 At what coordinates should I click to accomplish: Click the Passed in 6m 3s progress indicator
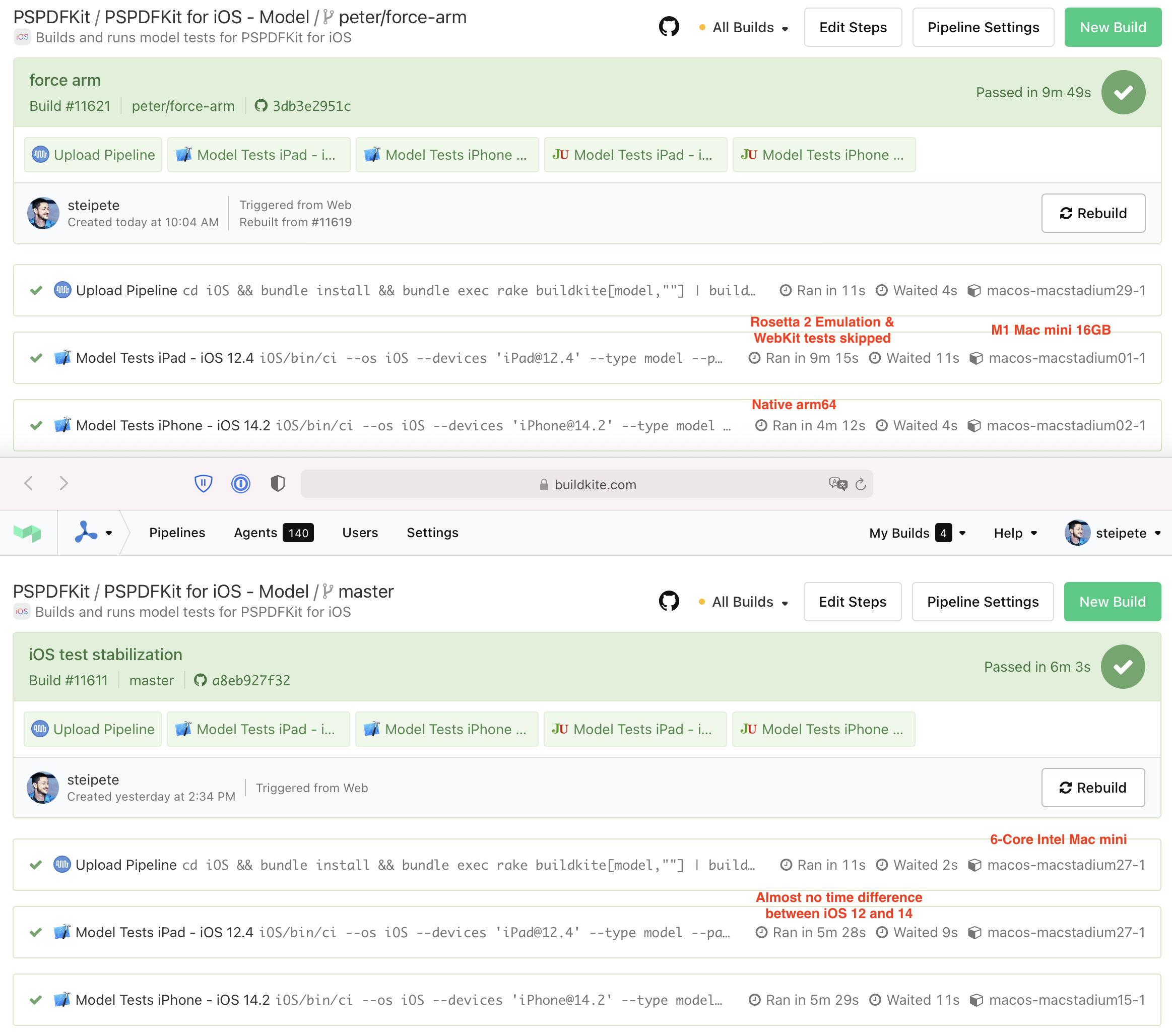[1123, 666]
